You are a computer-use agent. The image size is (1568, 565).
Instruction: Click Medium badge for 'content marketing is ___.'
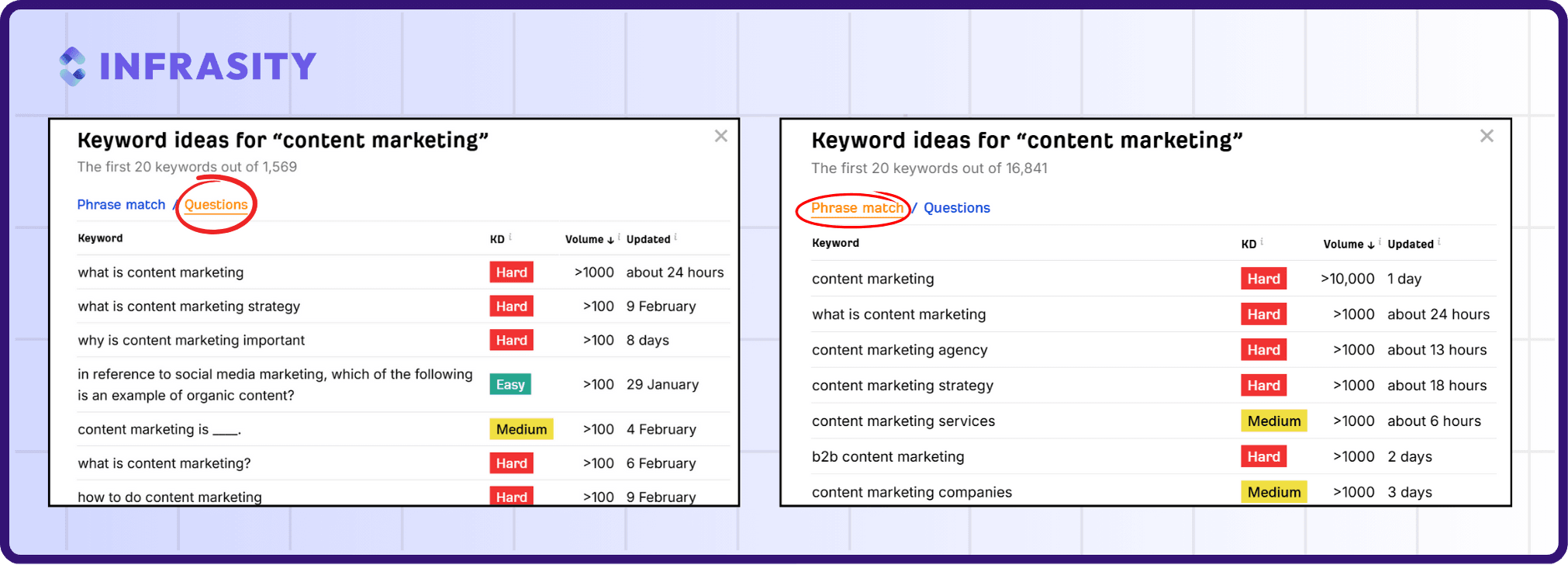[x=521, y=430]
